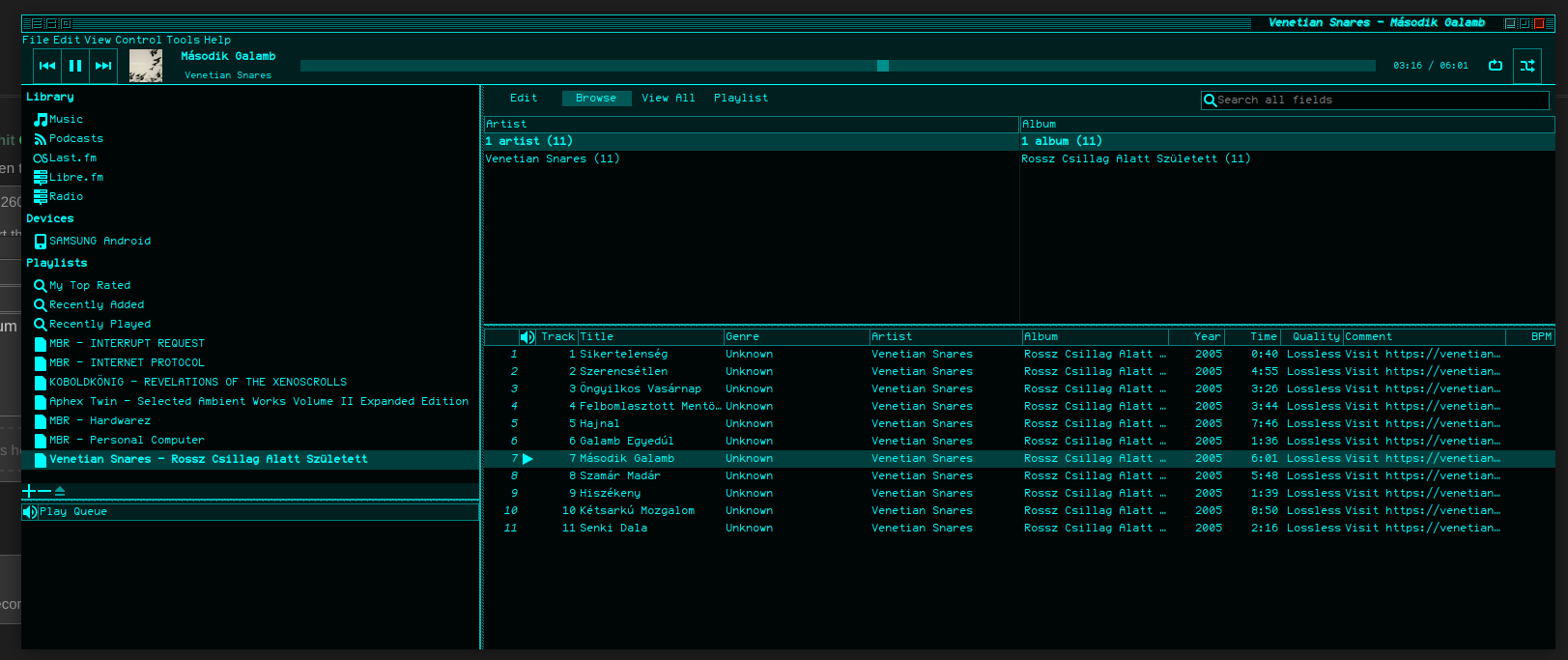Image resolution: width=1568 pixels, height=660 pixels.
Task: Click the search magnifier icon
Action: tap(1210, 100)
